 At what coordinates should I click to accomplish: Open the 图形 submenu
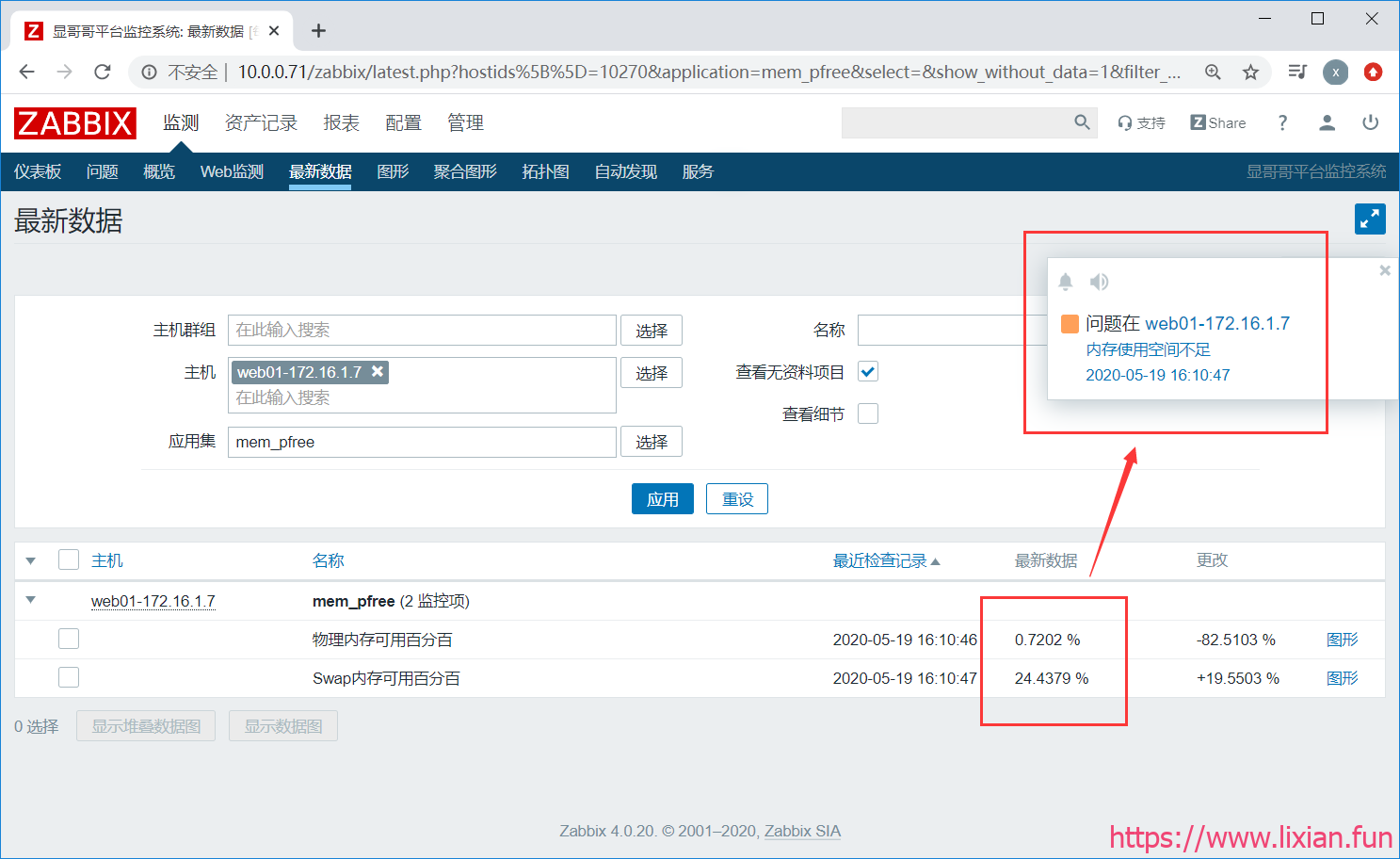393,171
